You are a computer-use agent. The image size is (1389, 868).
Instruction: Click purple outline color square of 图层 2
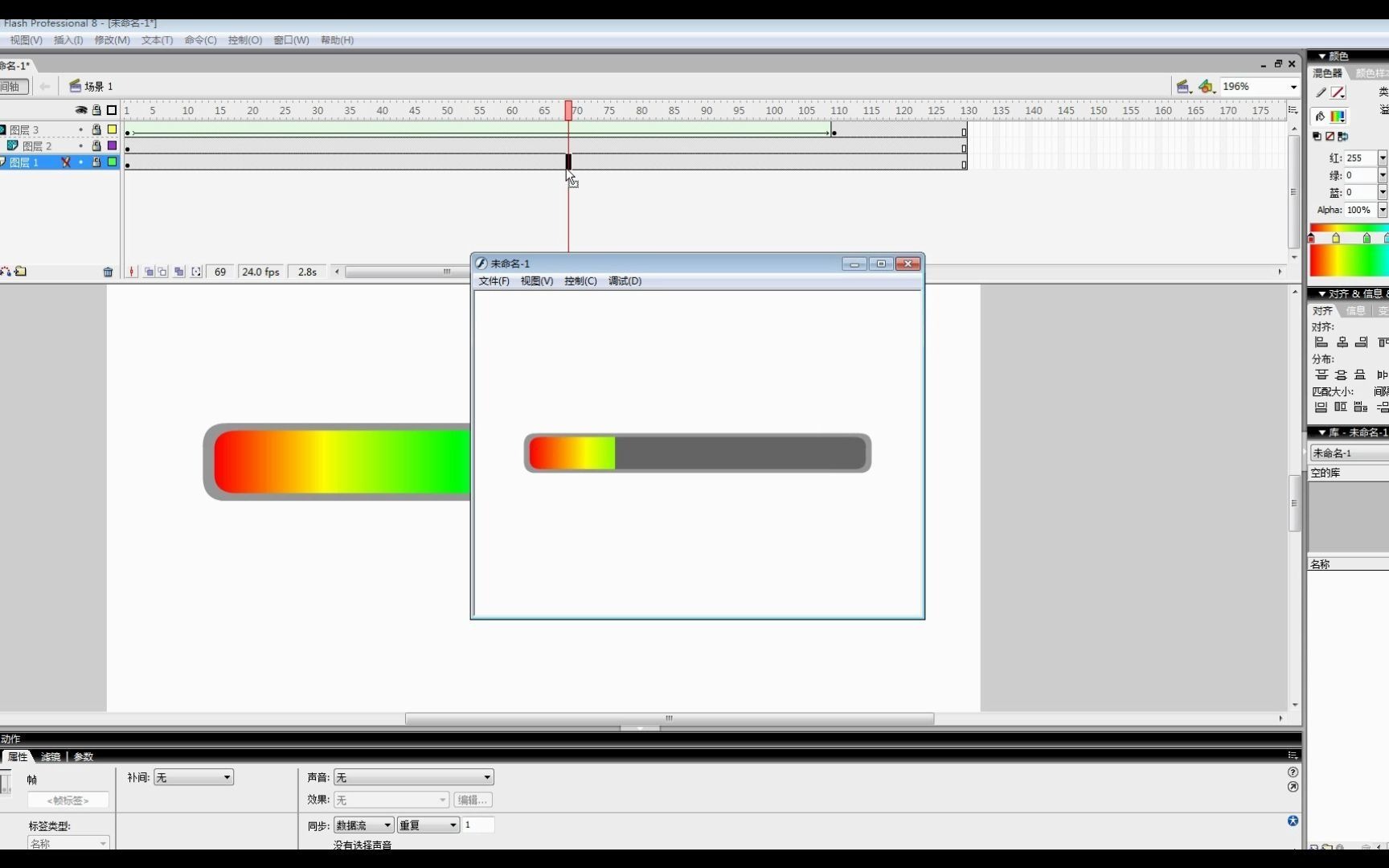point(112,145)
